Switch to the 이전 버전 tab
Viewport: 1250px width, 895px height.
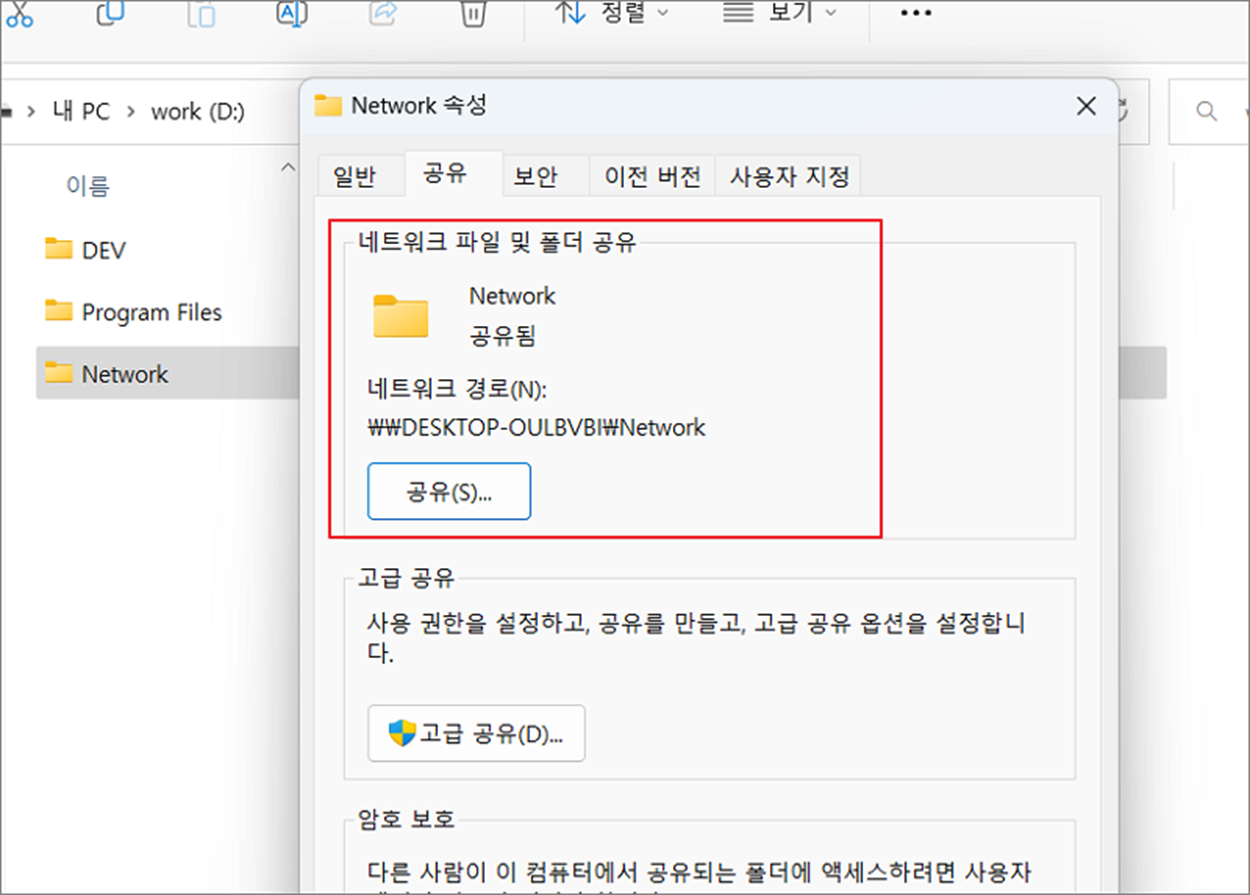(x=651, y=177)
